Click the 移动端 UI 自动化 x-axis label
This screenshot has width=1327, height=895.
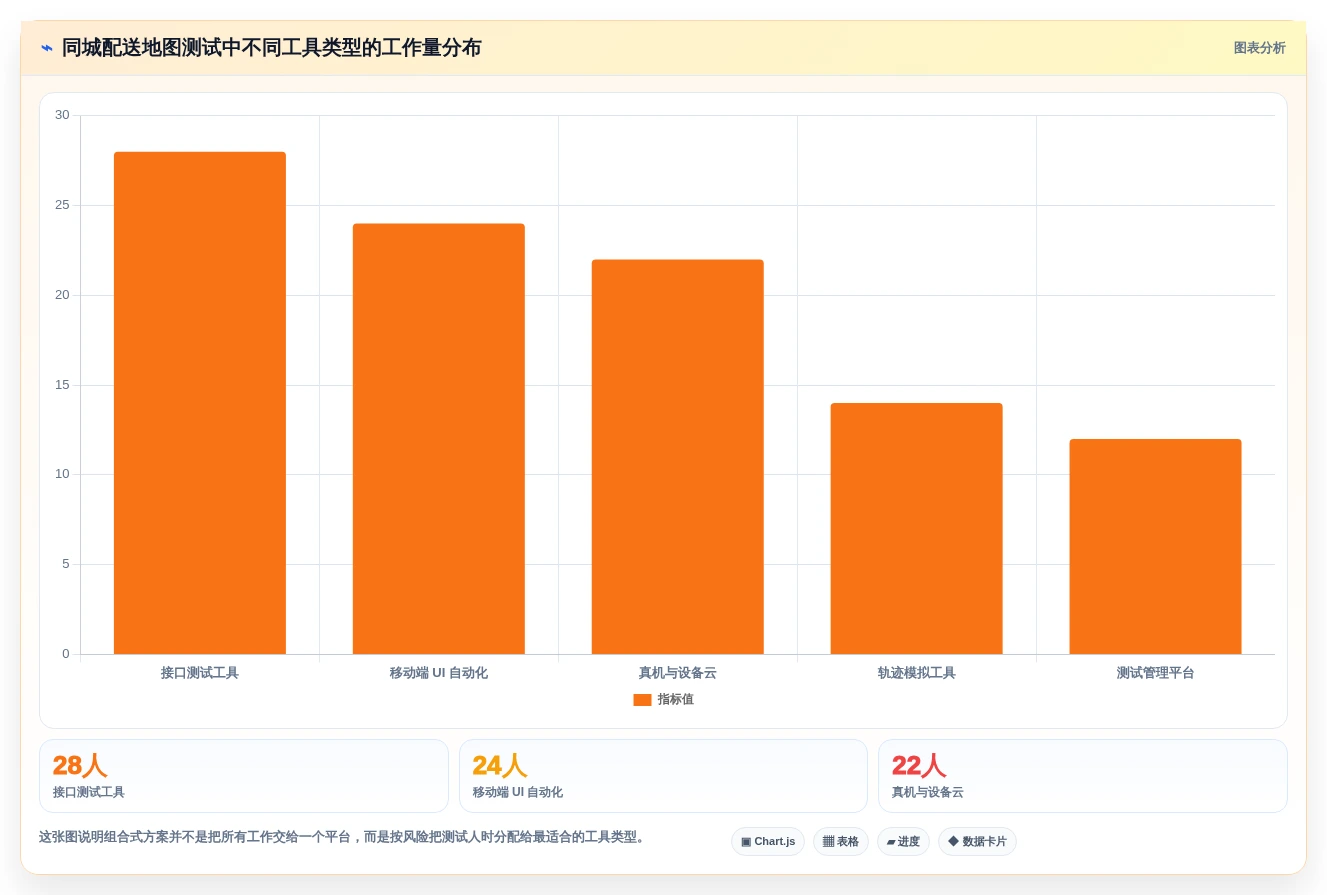[x=439, y=673]
